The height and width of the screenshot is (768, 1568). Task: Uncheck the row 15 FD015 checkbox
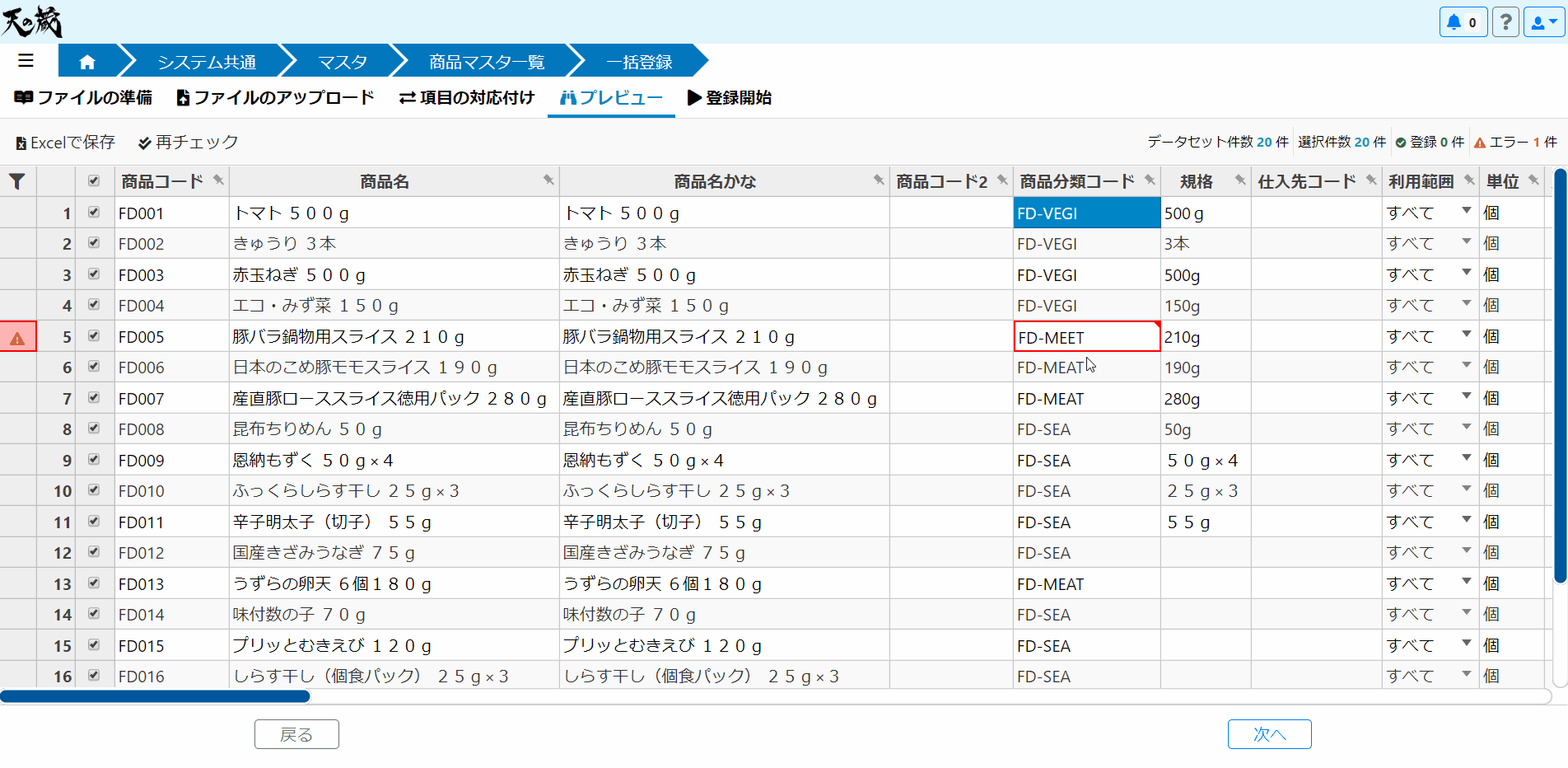[94, 644]
